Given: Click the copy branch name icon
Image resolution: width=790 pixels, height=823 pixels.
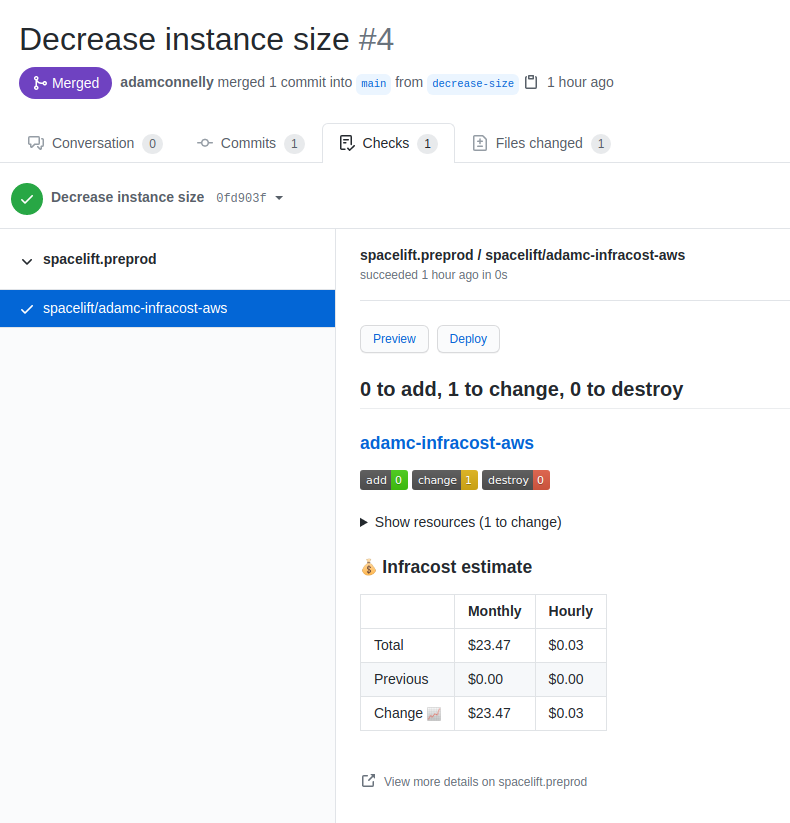Looking at the screenshot, I should (531, 82).
